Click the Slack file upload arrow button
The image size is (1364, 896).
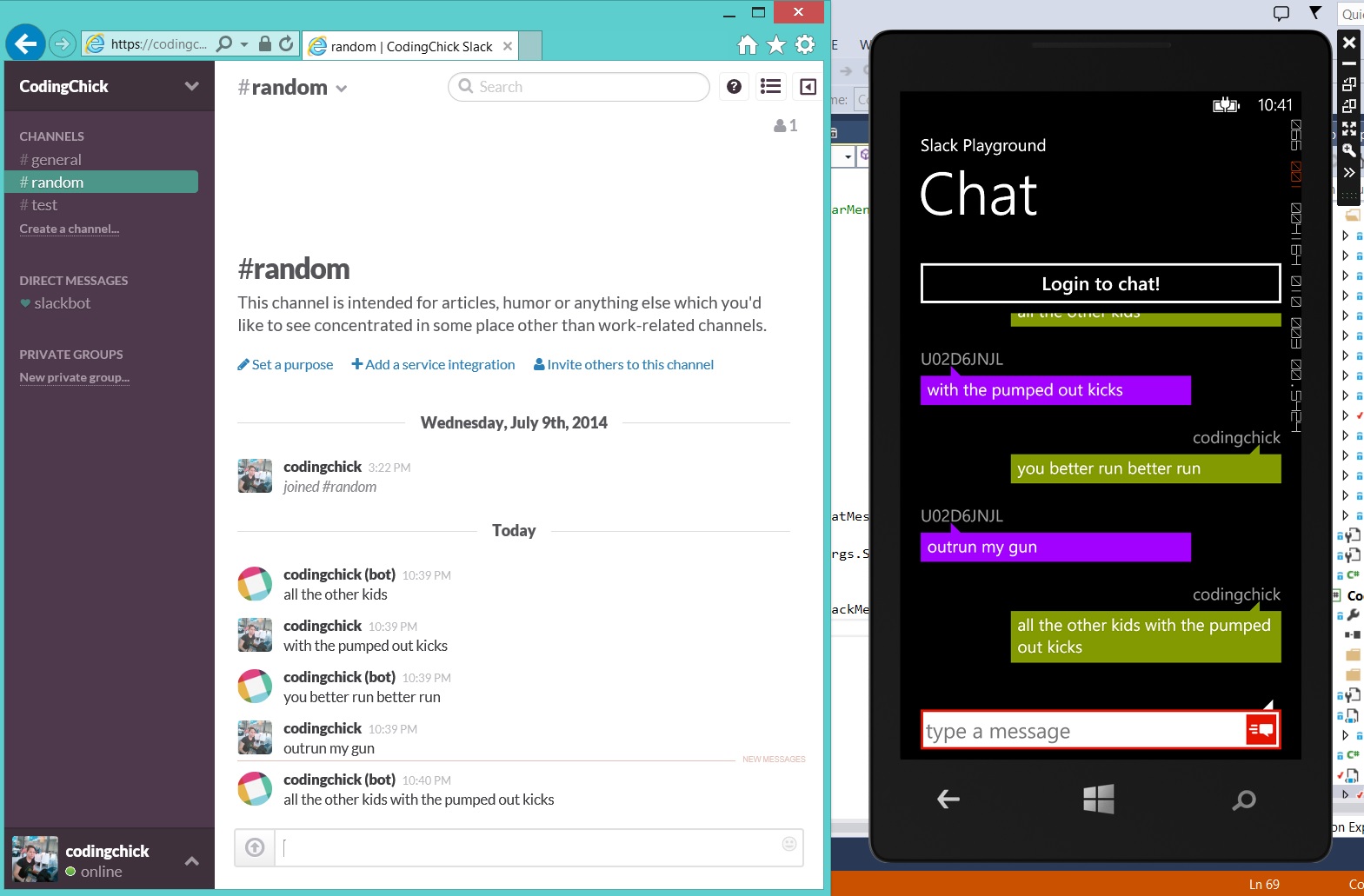click(x=255, y=847)
